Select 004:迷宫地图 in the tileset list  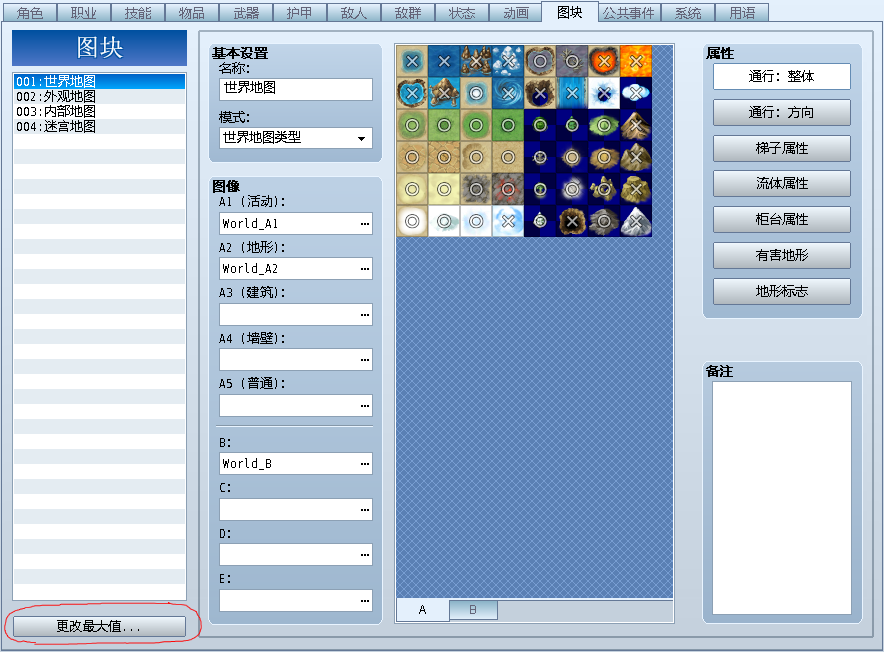pos(99,126)
